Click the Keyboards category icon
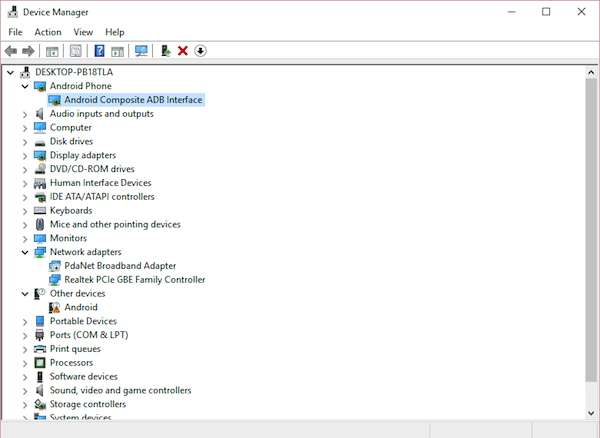 (40, 210)
